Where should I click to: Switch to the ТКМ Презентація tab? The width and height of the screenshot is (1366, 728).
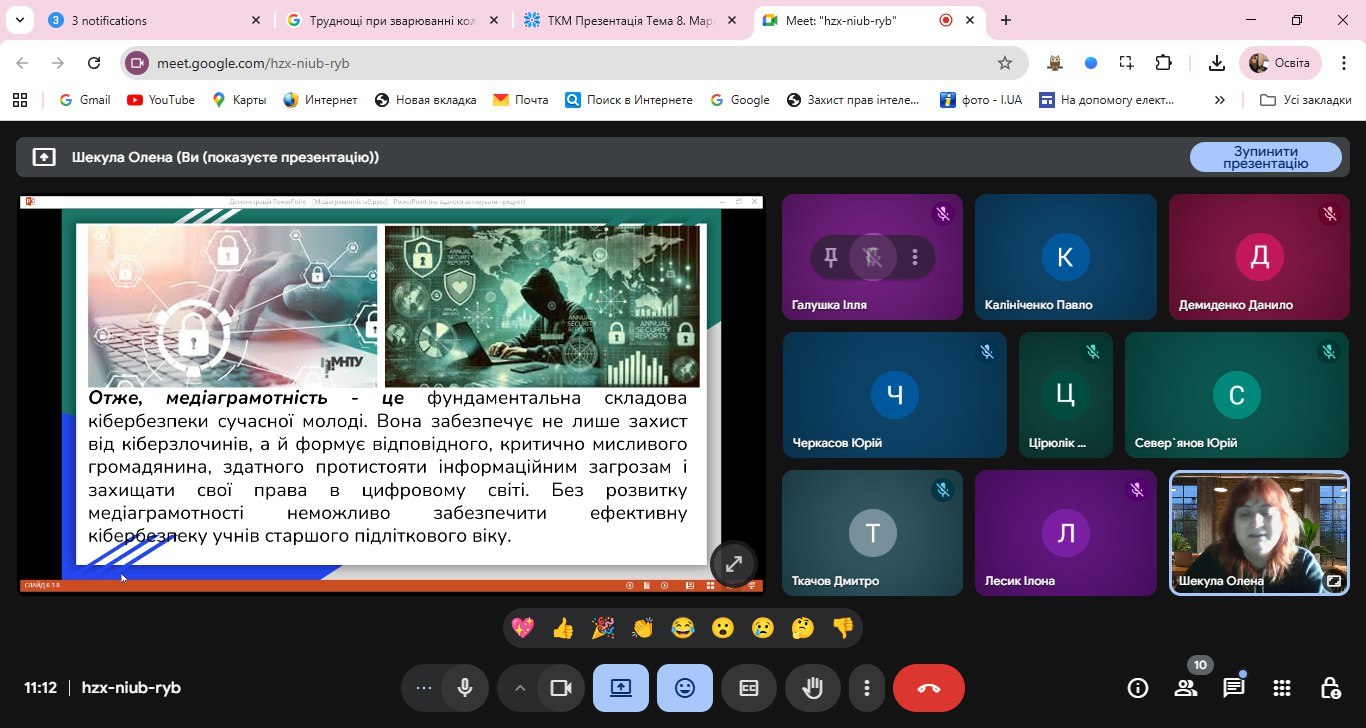click(630, 20)
